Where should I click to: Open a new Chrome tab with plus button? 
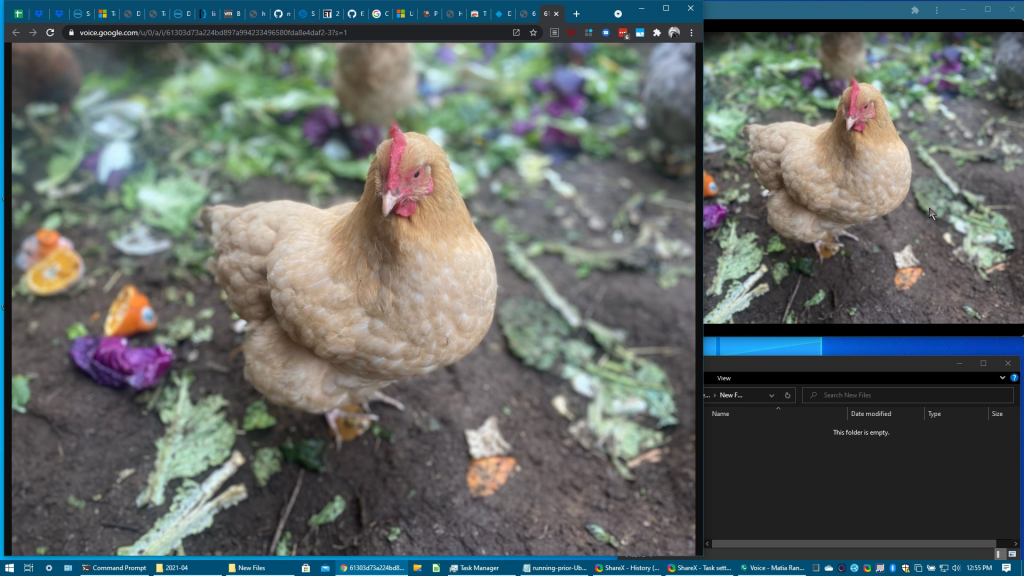point(576,13)
